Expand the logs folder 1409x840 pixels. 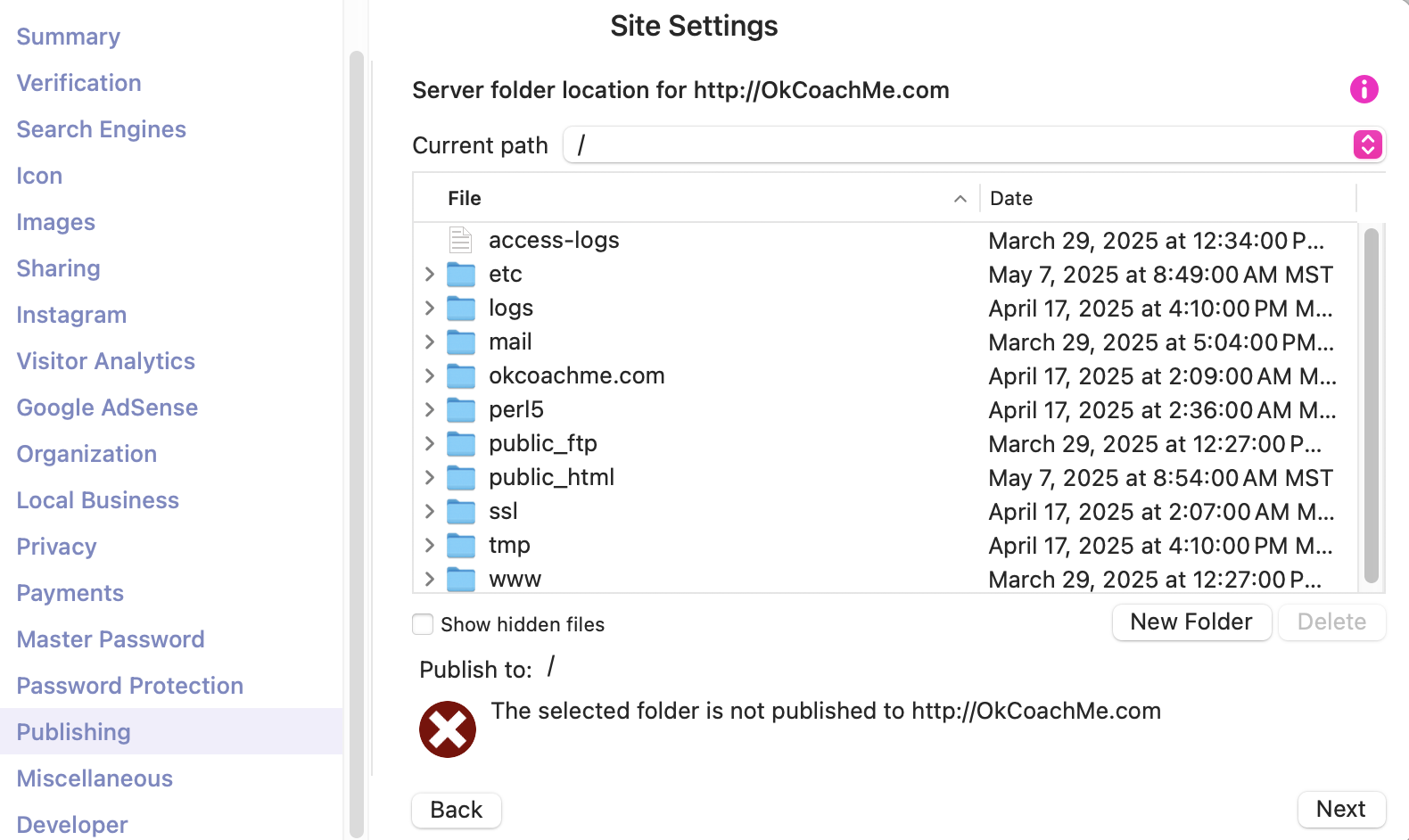point(429,308)
